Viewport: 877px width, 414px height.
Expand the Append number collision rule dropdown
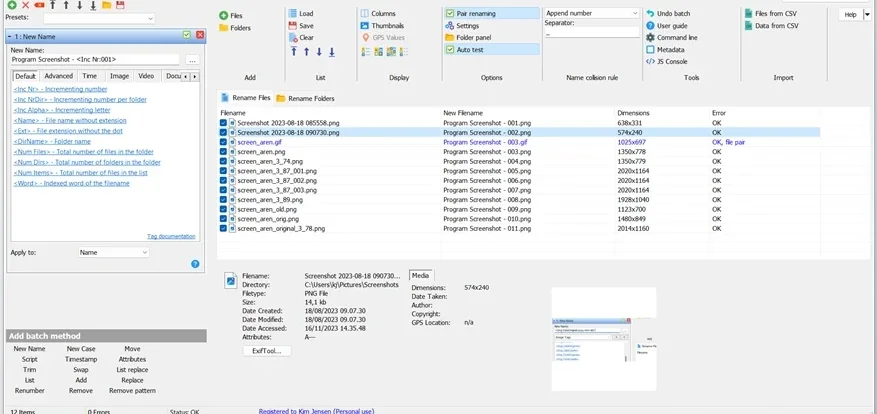[x=592, y=13]
